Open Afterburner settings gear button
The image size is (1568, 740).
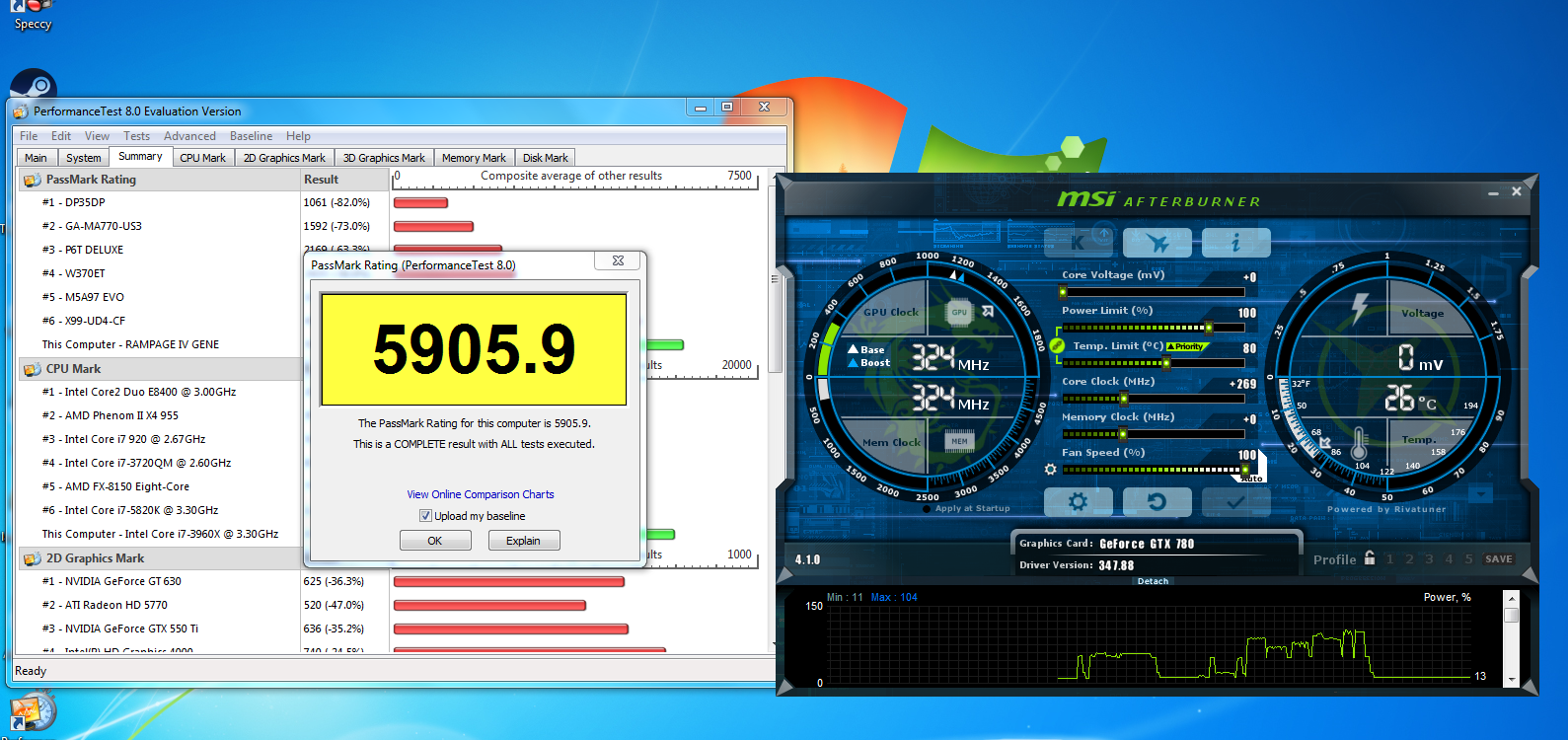[1078, 502]
